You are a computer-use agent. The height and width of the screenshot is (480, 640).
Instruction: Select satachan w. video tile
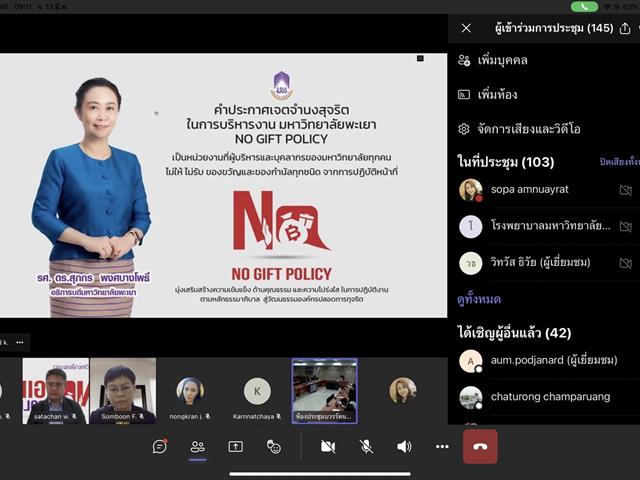click(x=56, y=391)
